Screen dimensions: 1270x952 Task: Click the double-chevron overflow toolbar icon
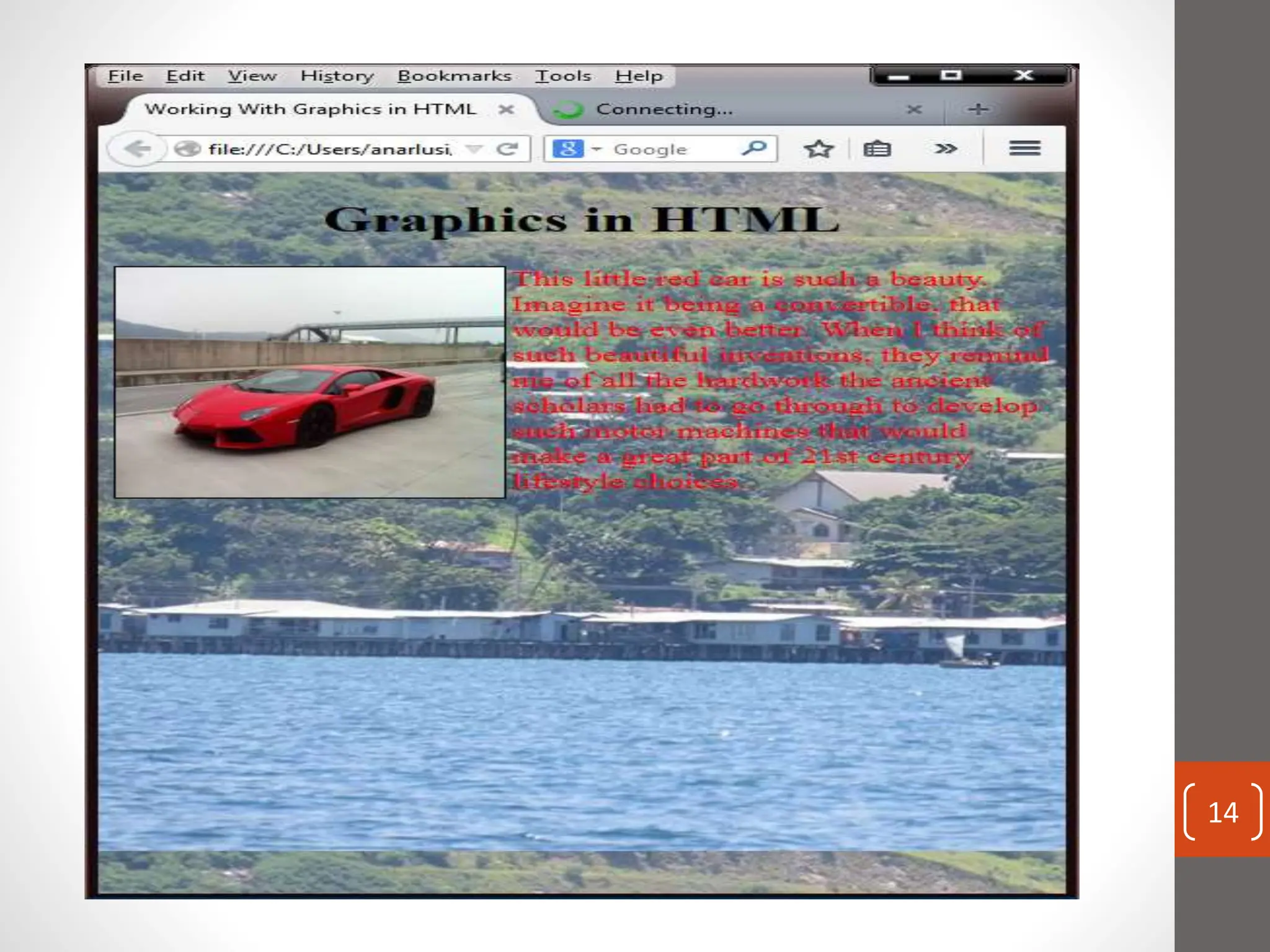pos(945,149)
